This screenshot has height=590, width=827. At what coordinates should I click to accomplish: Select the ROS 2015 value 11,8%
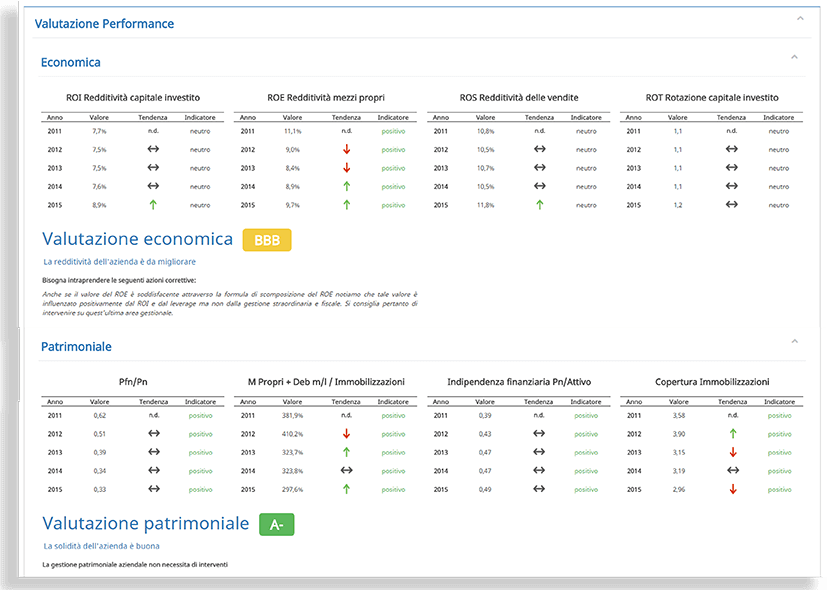pyautogui.click(x=486, y=205)
